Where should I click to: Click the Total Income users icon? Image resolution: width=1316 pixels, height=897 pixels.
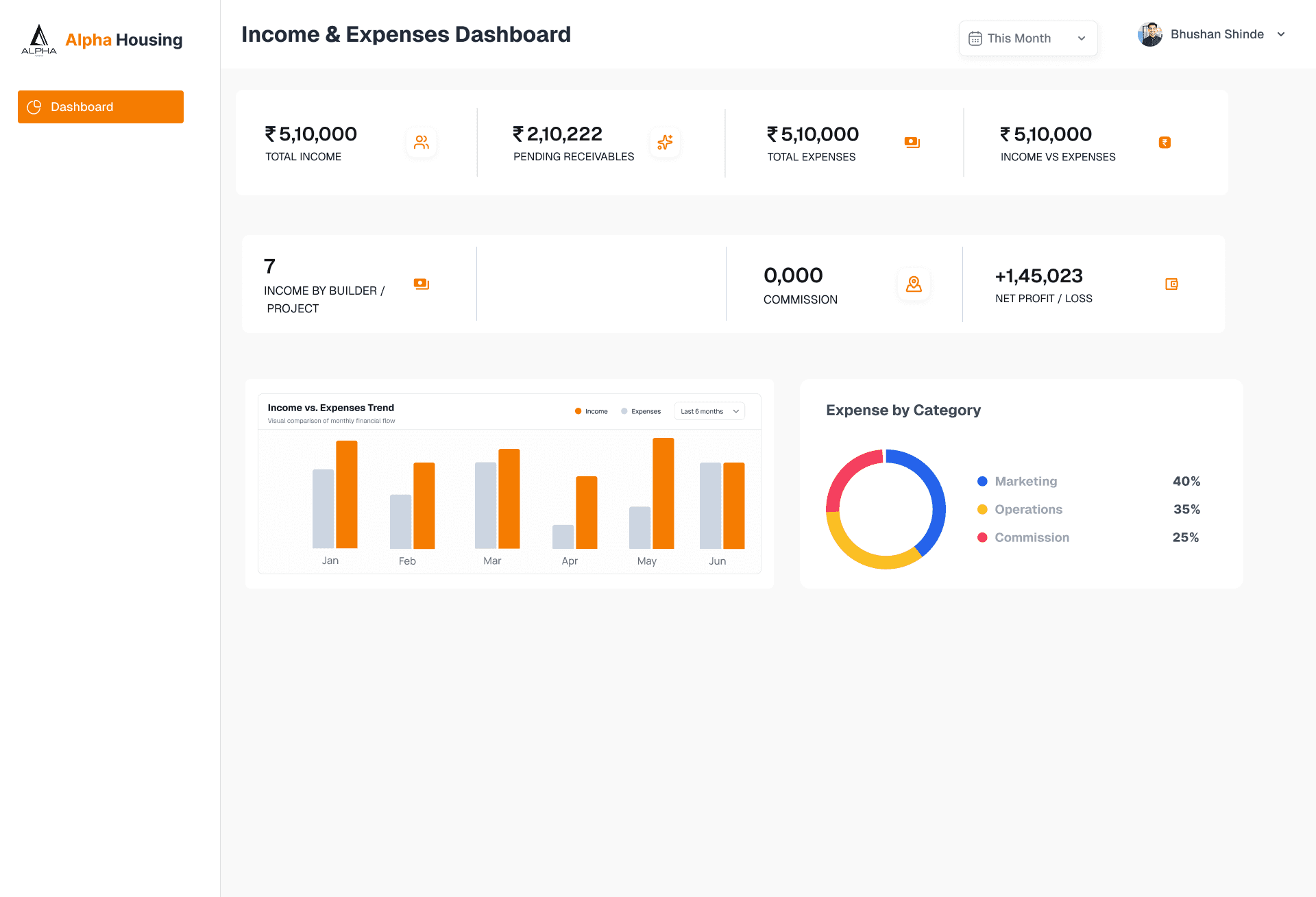click(422, 142)
